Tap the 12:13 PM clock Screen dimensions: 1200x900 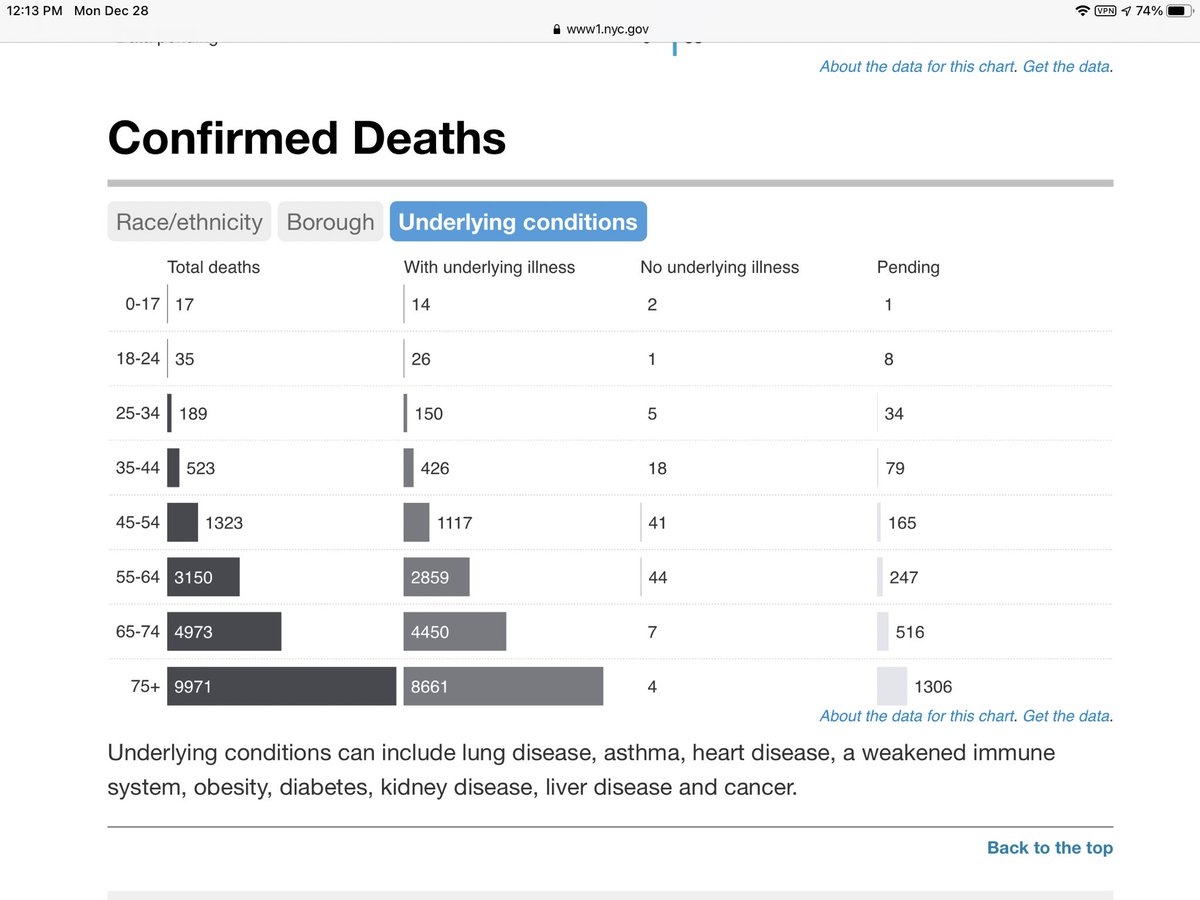pyautogui.click(x=35, y=11)
